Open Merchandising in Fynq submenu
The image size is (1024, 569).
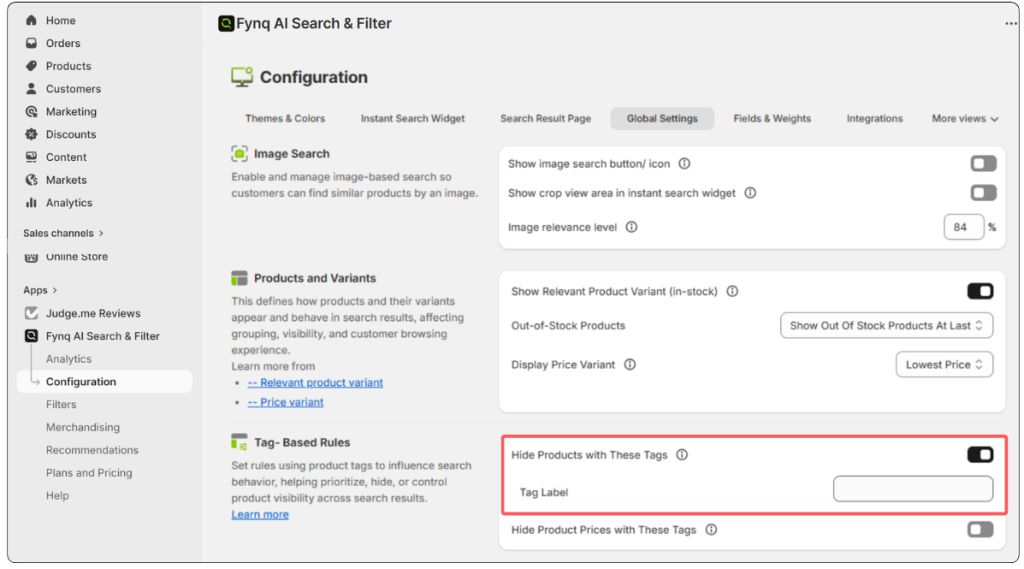coord(83,427)
